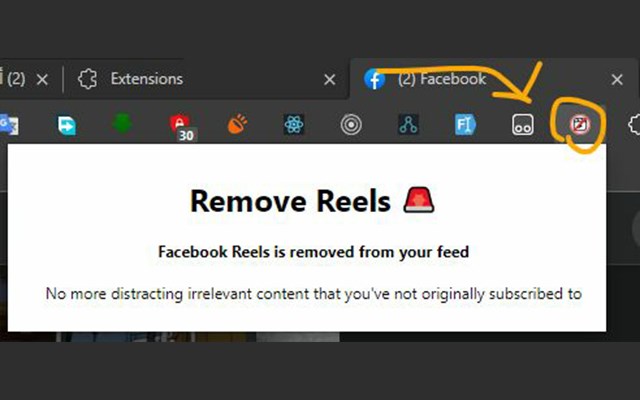Click the green extension icon
This screenshot has height=400, width=640.
122,124
